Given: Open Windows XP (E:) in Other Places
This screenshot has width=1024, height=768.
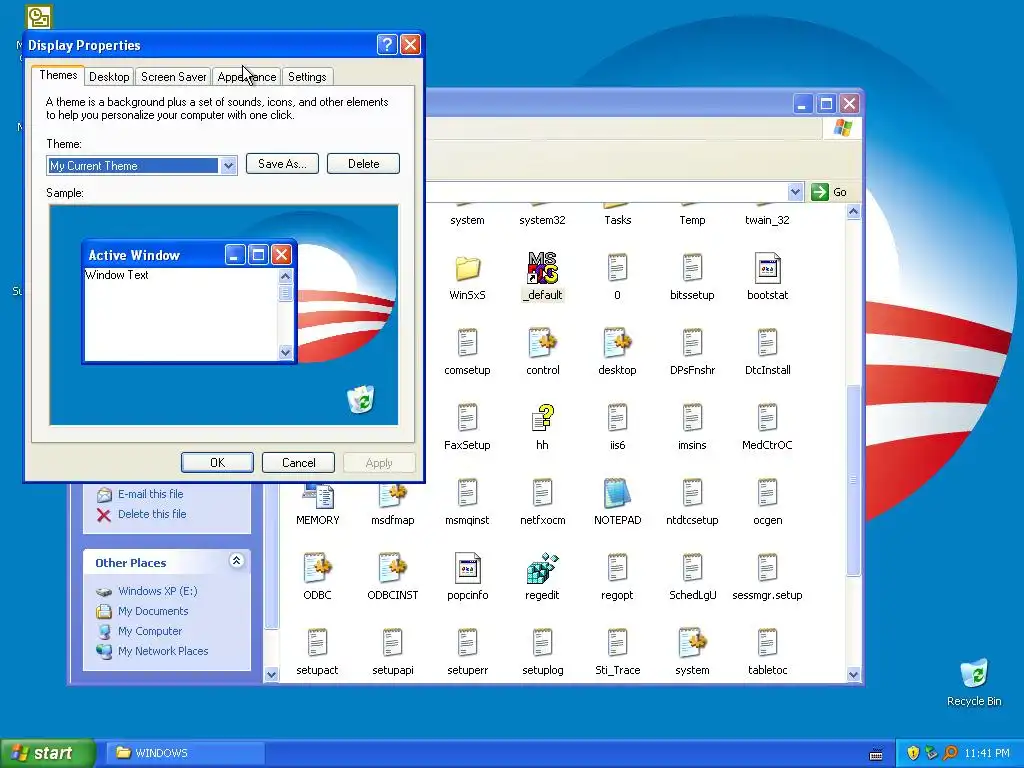Looking at the screenshot, I should pos(157,591).
